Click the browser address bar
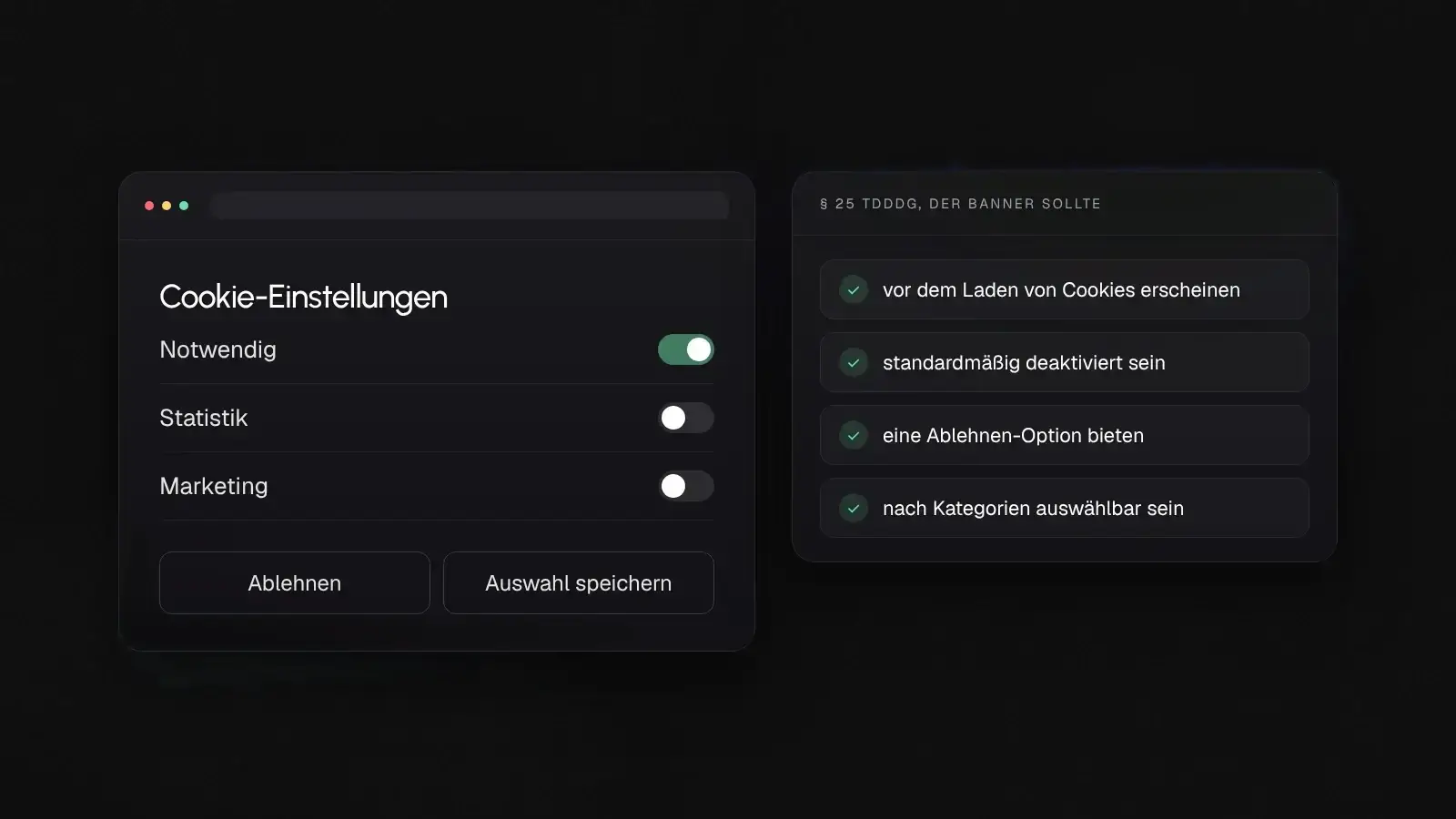 (470, 206)
